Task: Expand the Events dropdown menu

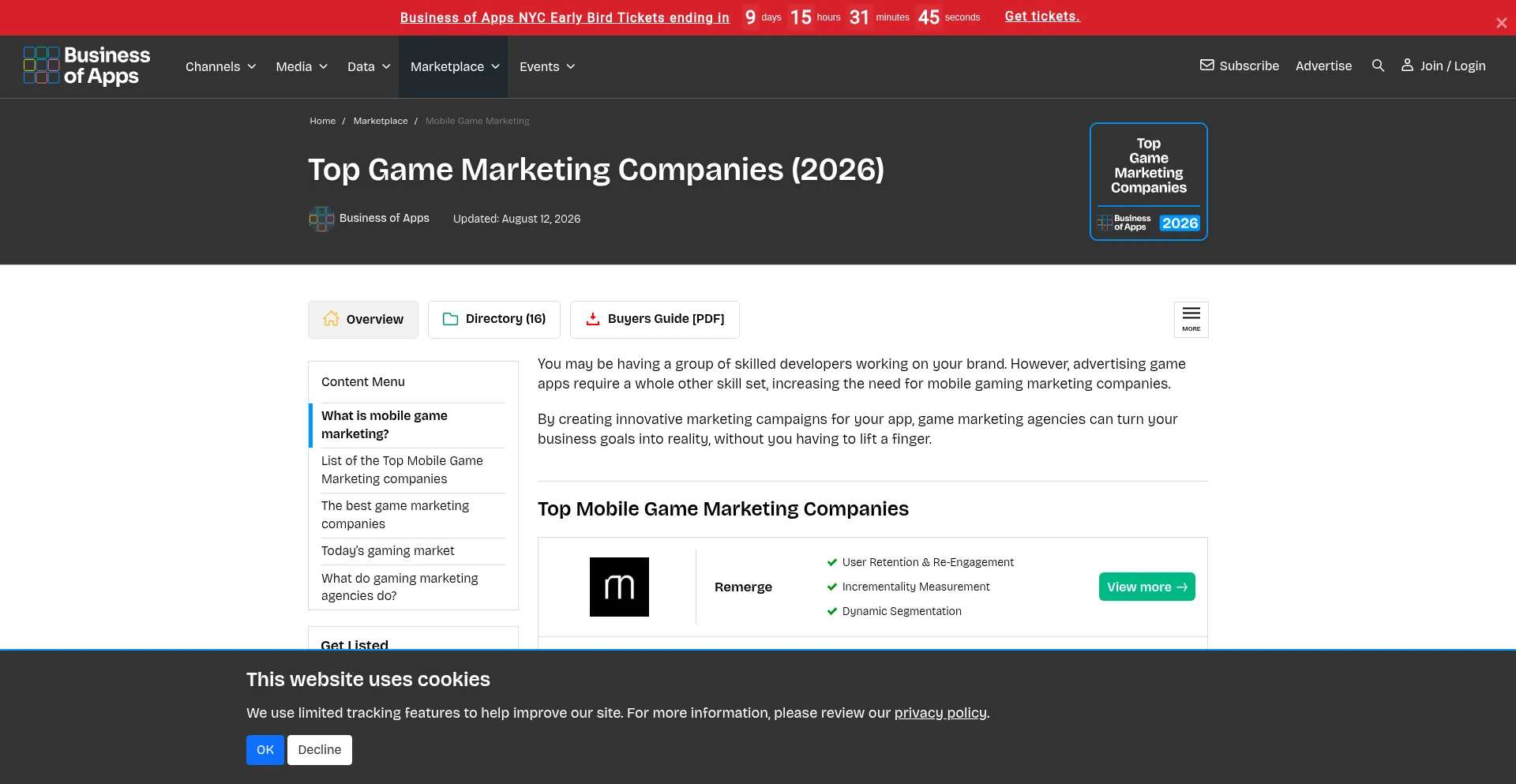Action: coord(547,66)
